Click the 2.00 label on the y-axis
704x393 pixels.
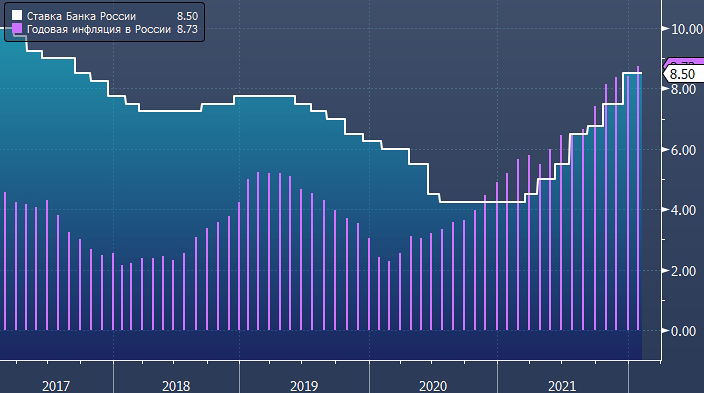(683, 271)
